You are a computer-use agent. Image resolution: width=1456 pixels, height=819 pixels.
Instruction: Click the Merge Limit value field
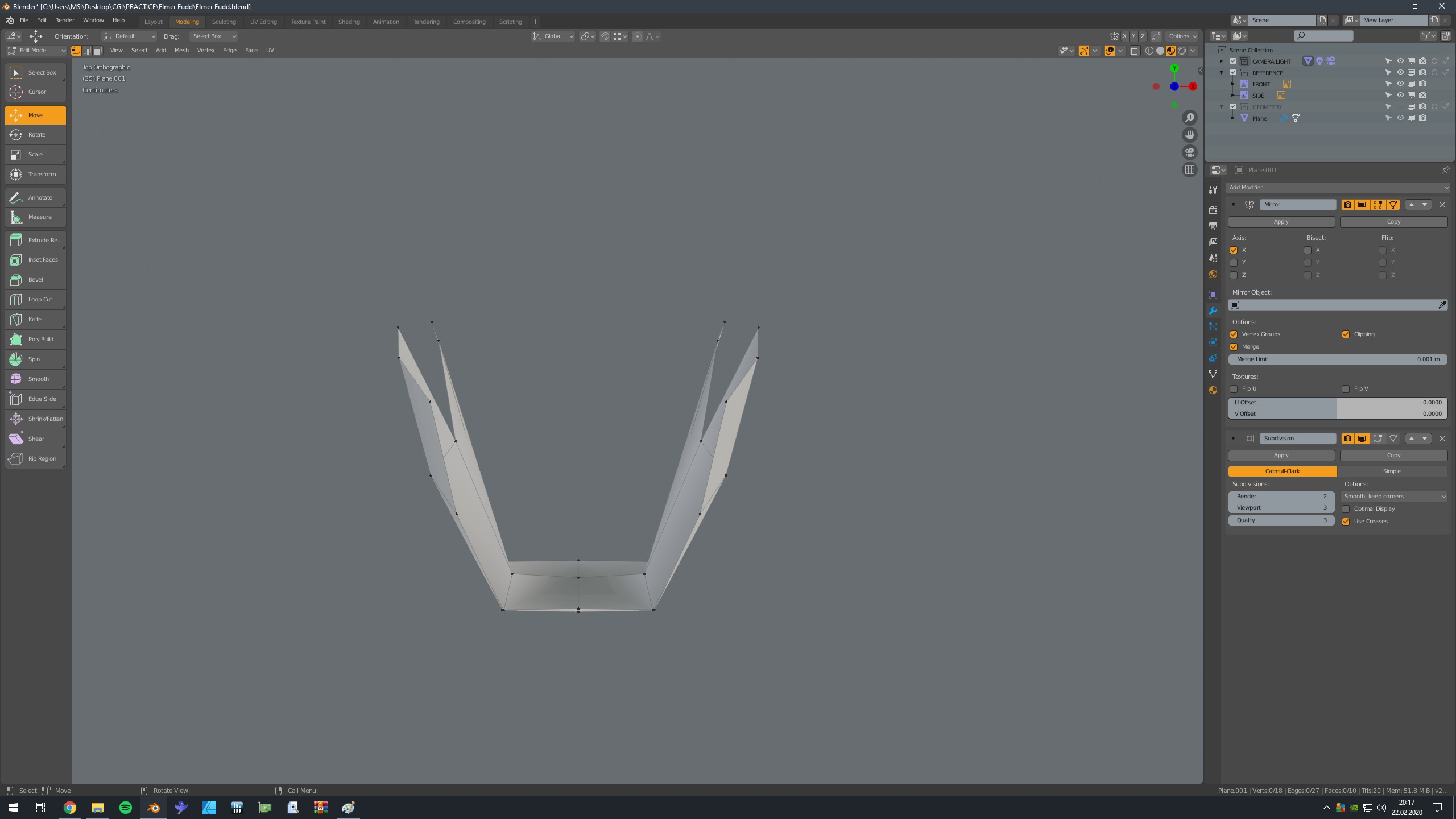[x=1337, y=359]
